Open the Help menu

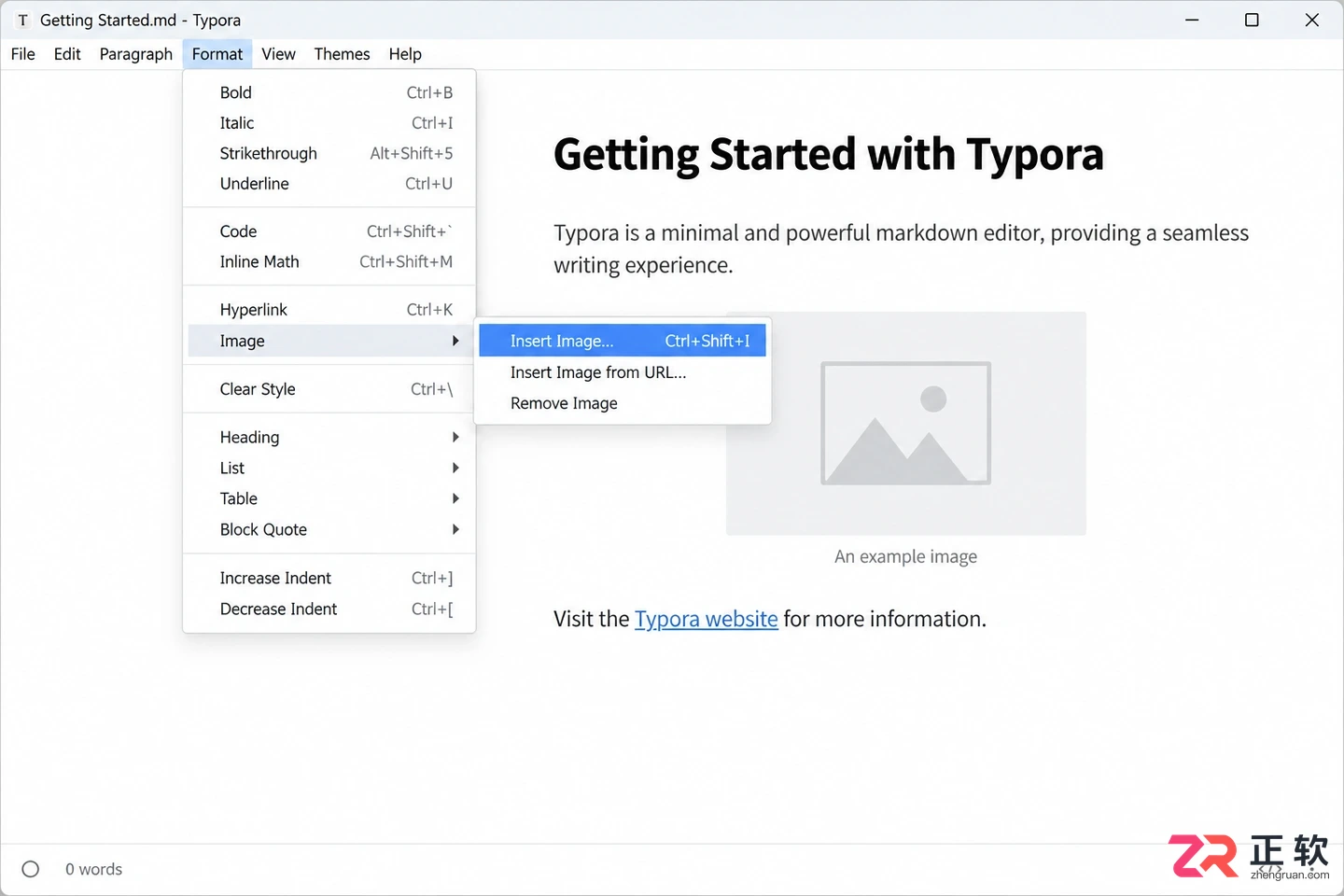coord(405,54)
